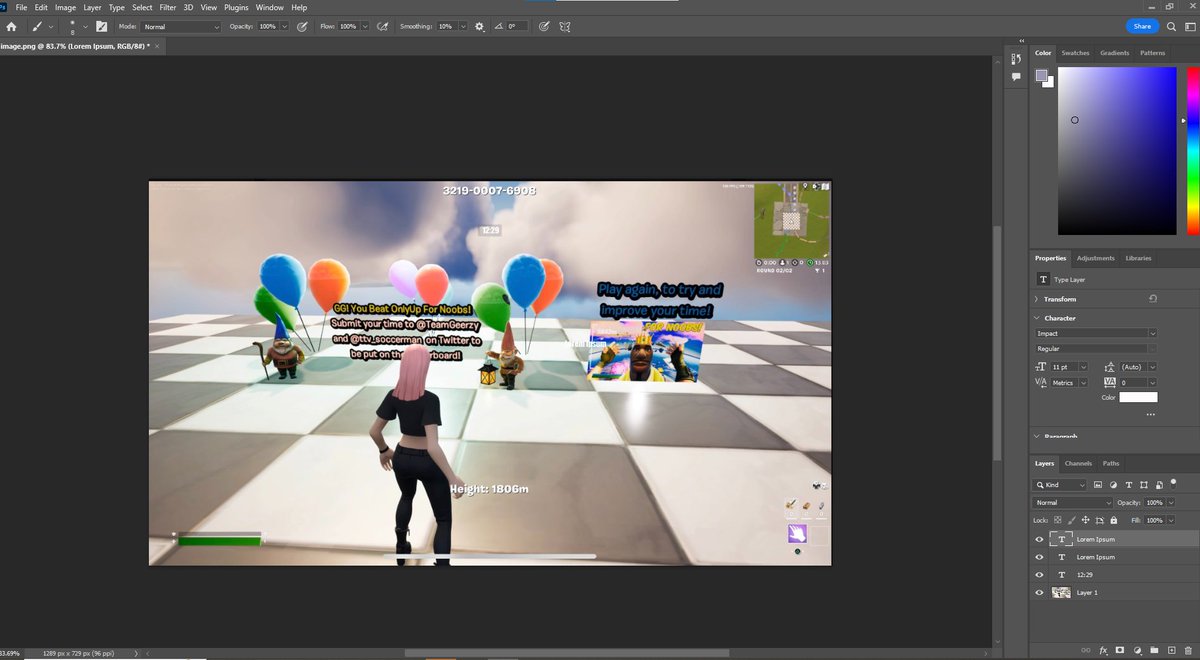The height and width of the screenshot is (660, 1200).
Task: Click foreground color swatch in Color panel
Action: [x=1041, y=75]
